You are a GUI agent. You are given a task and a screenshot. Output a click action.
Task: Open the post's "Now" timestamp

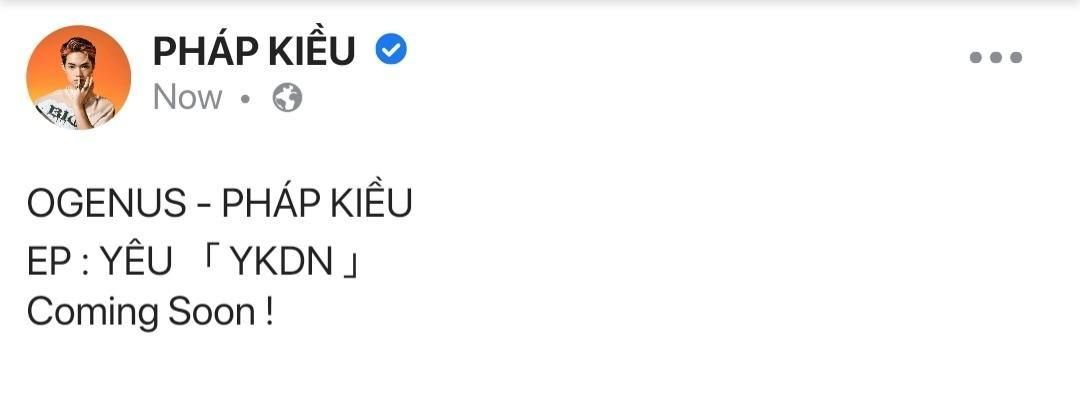click(187, 98)
